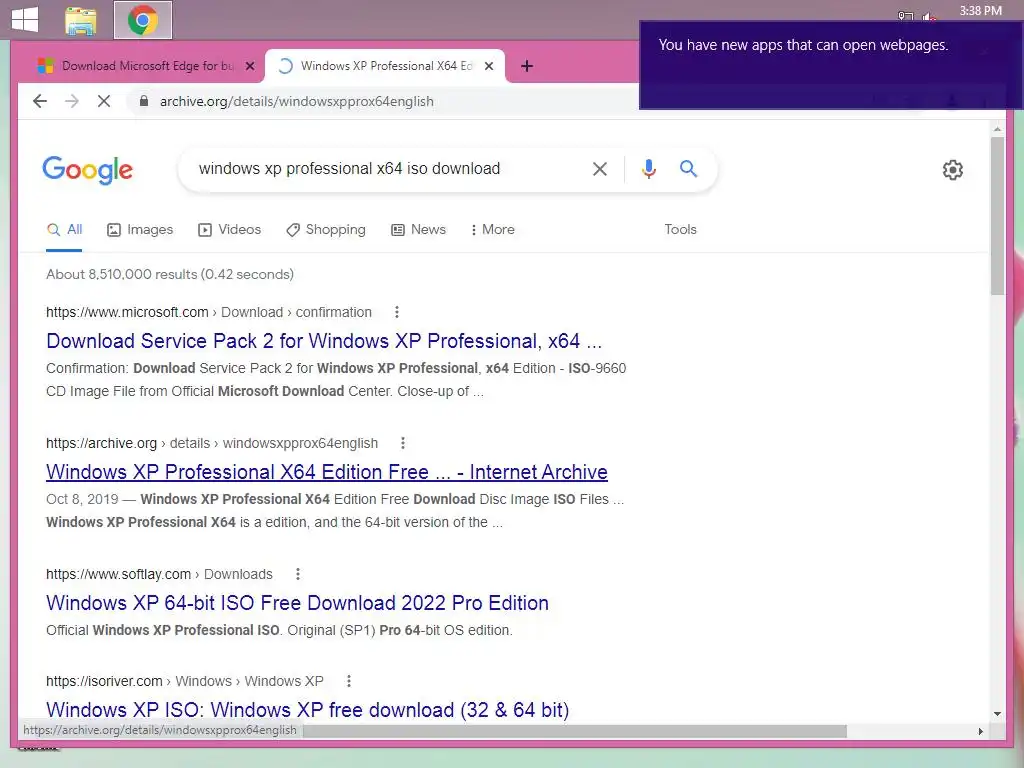Image resolution: width=1024 pixels, height=768 pixels.
Task: Open options dots beside isoriver.com result
Action: (x=349, y=681)
